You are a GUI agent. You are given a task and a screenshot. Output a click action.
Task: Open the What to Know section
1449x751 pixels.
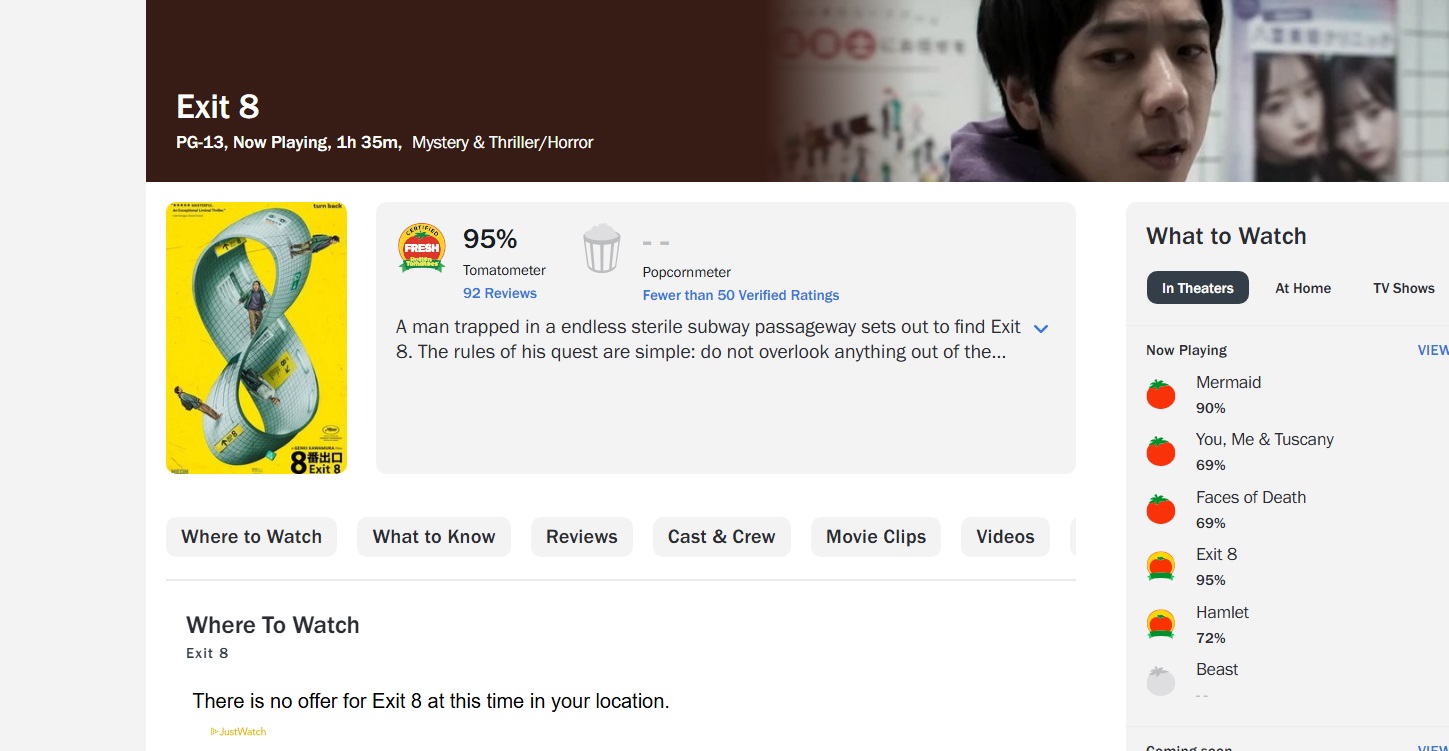tap(433, 537)
